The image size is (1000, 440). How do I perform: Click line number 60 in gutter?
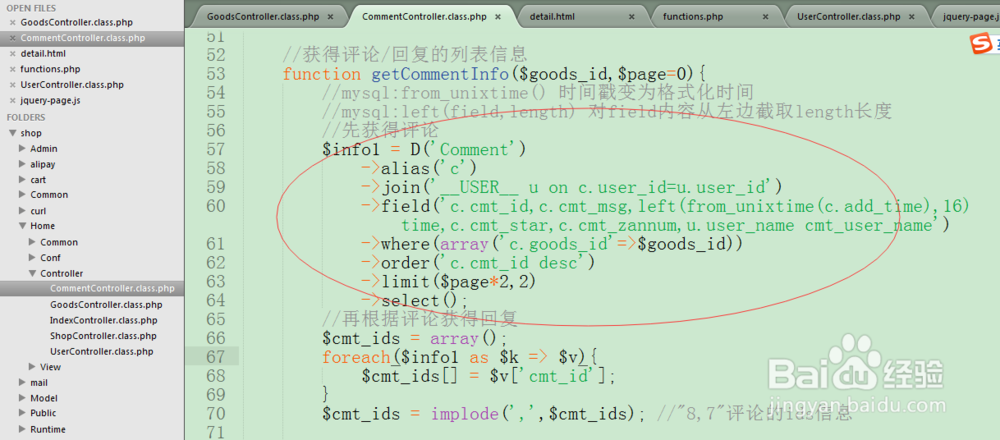[x=216, y=206]
